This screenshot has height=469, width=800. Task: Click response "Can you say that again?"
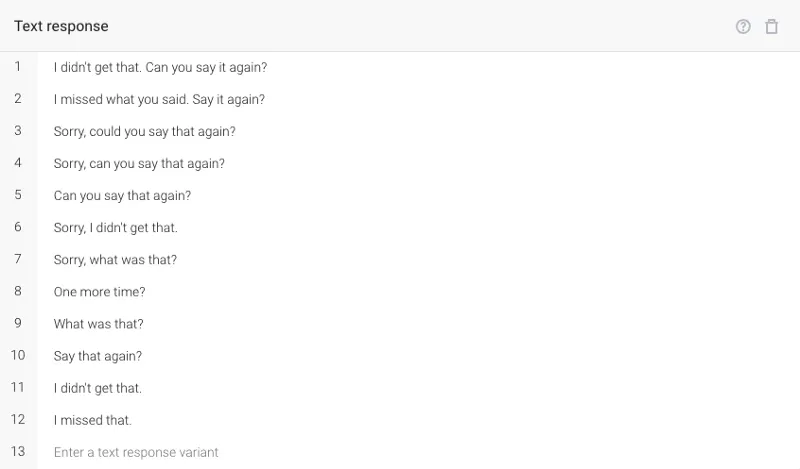122,196
